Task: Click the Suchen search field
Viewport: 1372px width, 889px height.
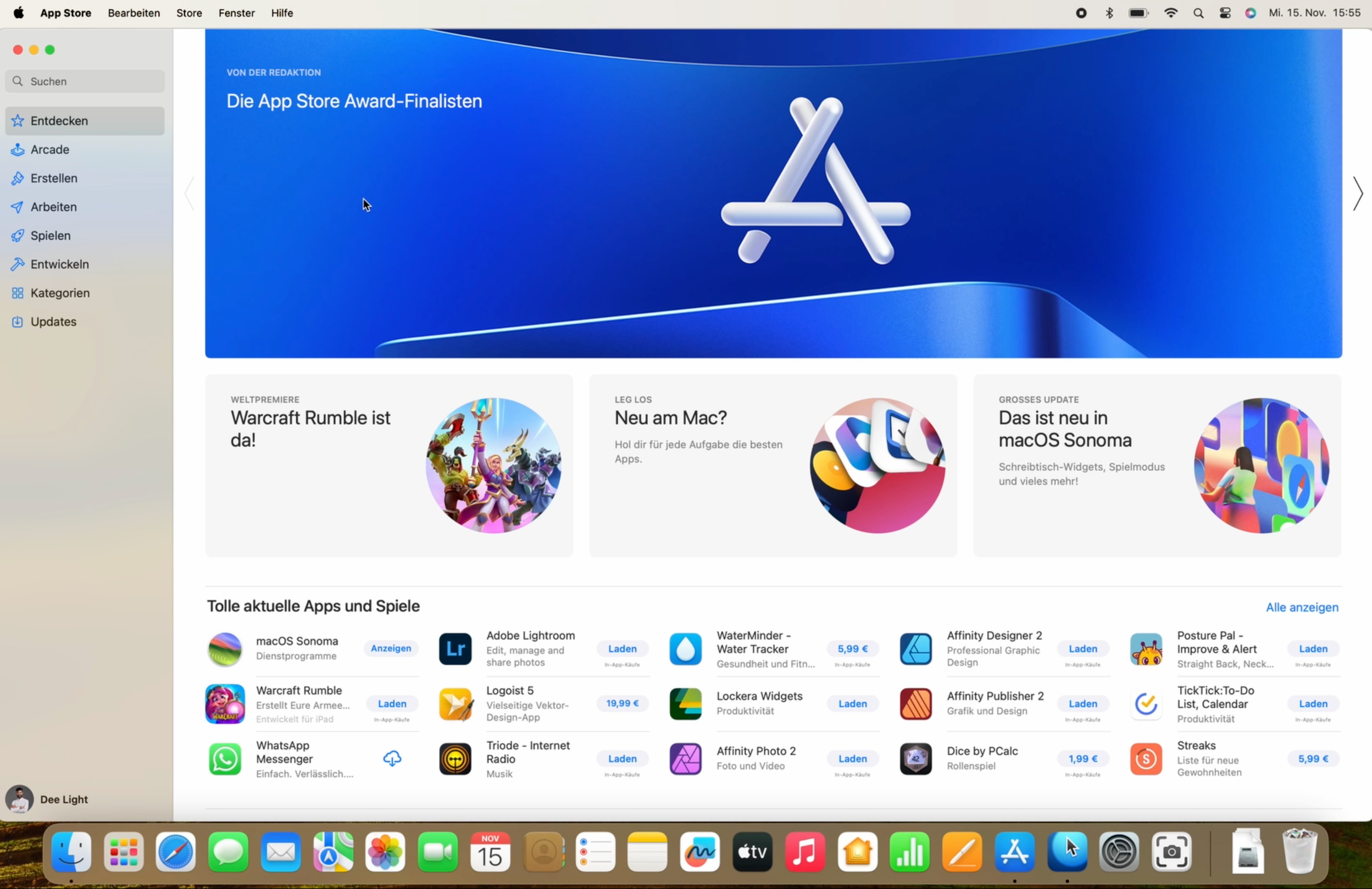Action: [x=84, y=81]
